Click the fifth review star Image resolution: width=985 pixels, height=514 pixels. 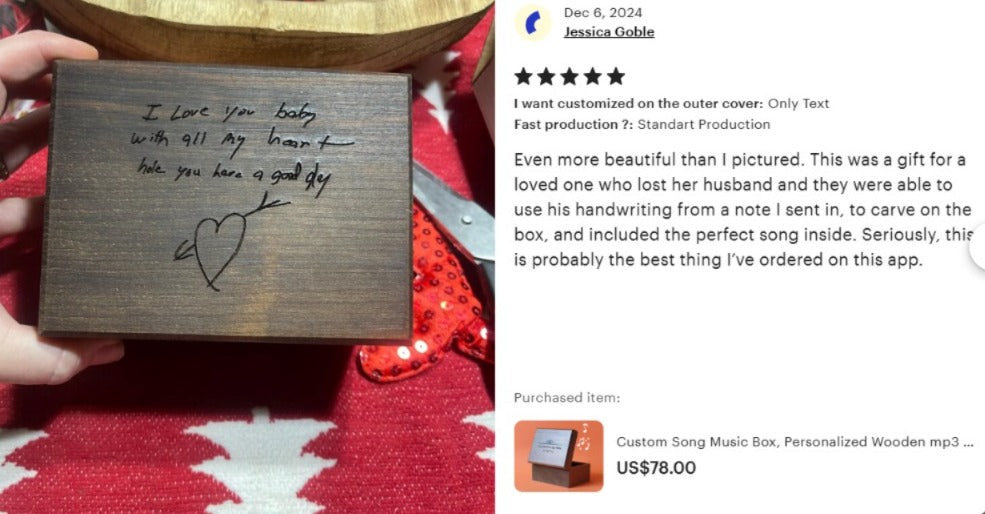pyautogui.click(x=616, y=76)
